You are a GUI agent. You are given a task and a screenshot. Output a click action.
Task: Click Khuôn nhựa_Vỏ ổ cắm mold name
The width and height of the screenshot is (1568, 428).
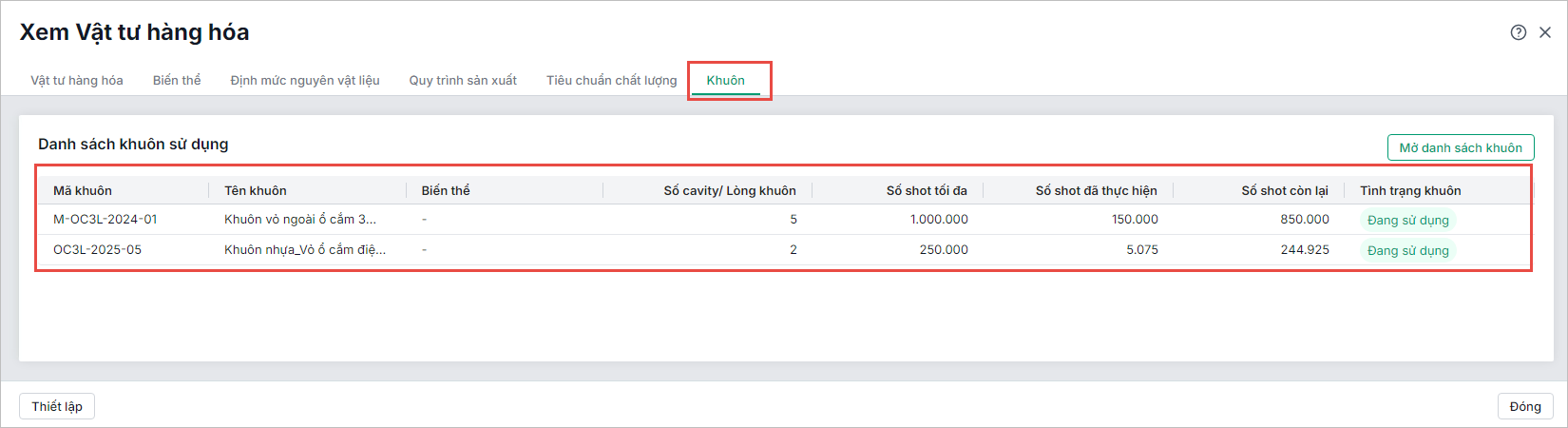coord(305,250)
